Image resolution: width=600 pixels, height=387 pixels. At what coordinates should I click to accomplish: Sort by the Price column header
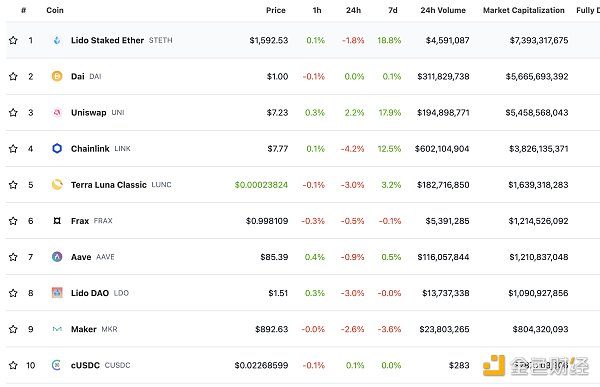[x=276, y=10]
